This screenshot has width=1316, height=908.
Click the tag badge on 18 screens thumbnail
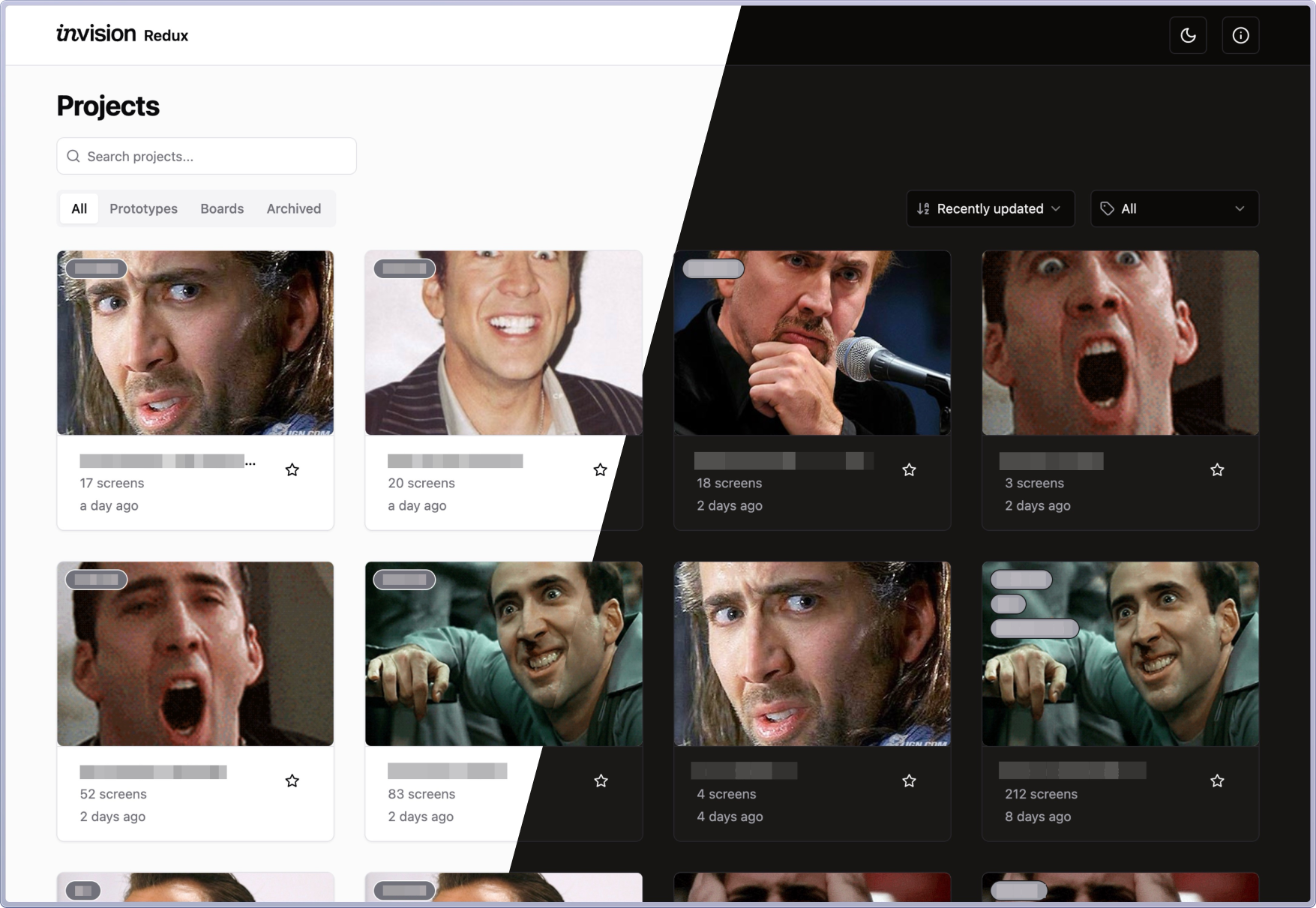point(713,268)
